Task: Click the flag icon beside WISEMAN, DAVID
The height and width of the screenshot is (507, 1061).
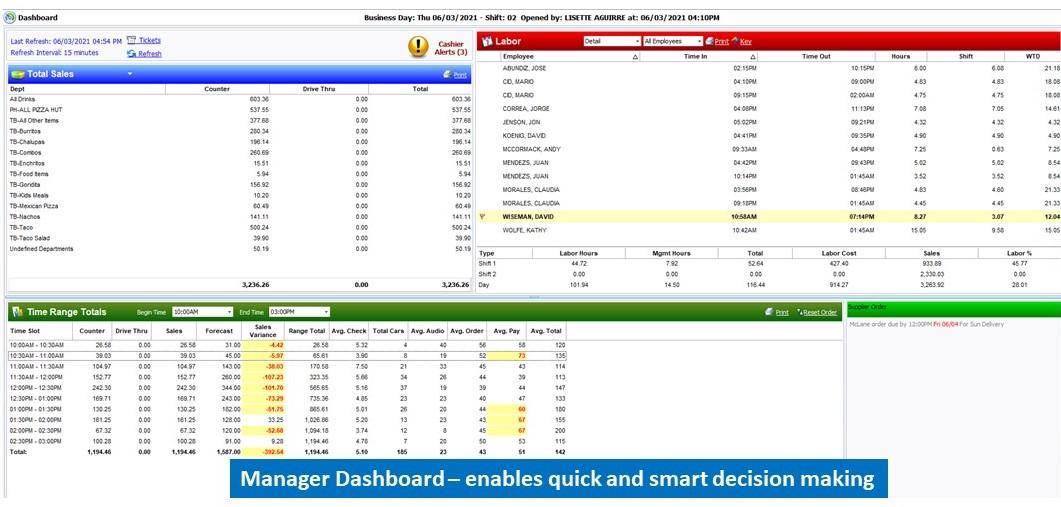Action: [x=483, y=216]
